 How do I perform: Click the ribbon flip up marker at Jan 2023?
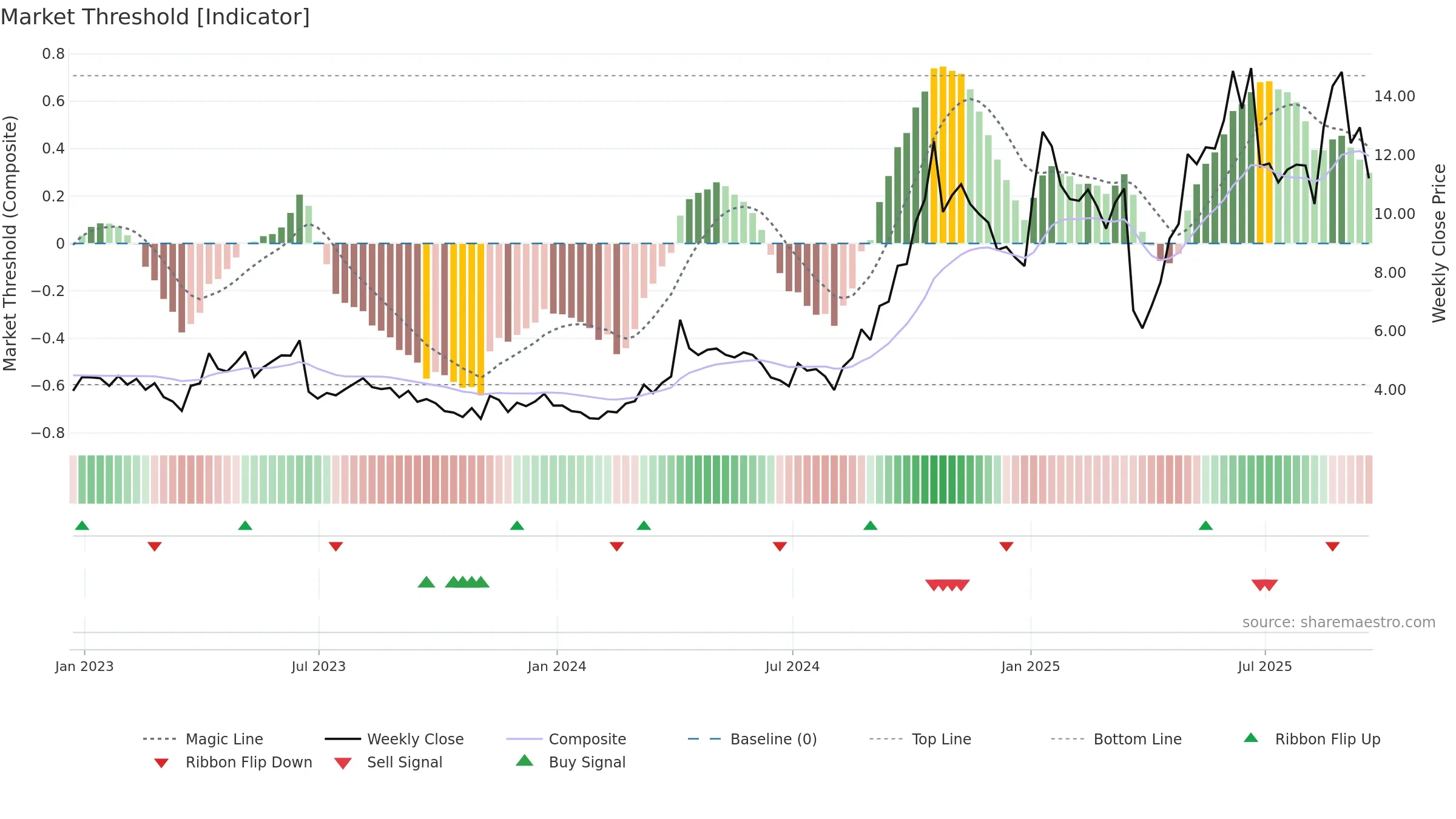82,525
